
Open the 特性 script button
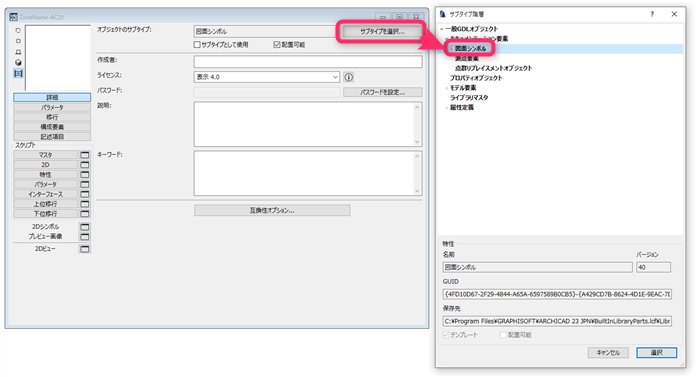point(46,175)
